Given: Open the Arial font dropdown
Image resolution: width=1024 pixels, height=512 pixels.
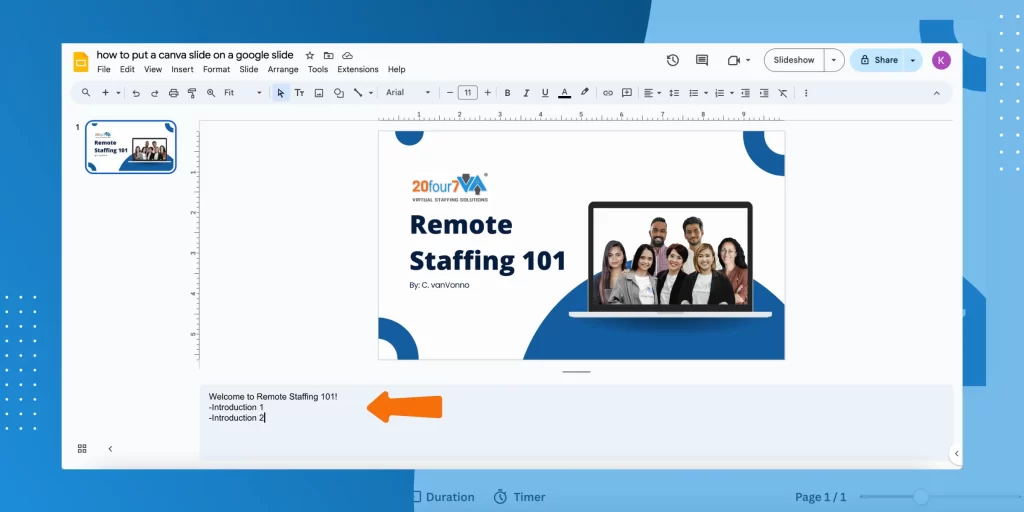Looking at the screenshot, I should point(408,93).
